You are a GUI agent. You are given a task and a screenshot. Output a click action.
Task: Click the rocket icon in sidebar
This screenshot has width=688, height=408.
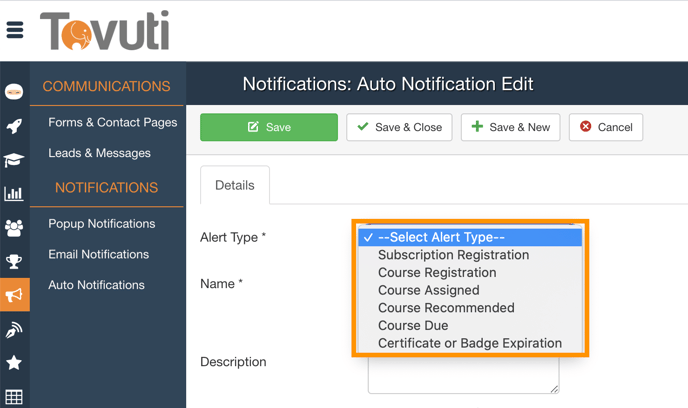pos(14,126)
